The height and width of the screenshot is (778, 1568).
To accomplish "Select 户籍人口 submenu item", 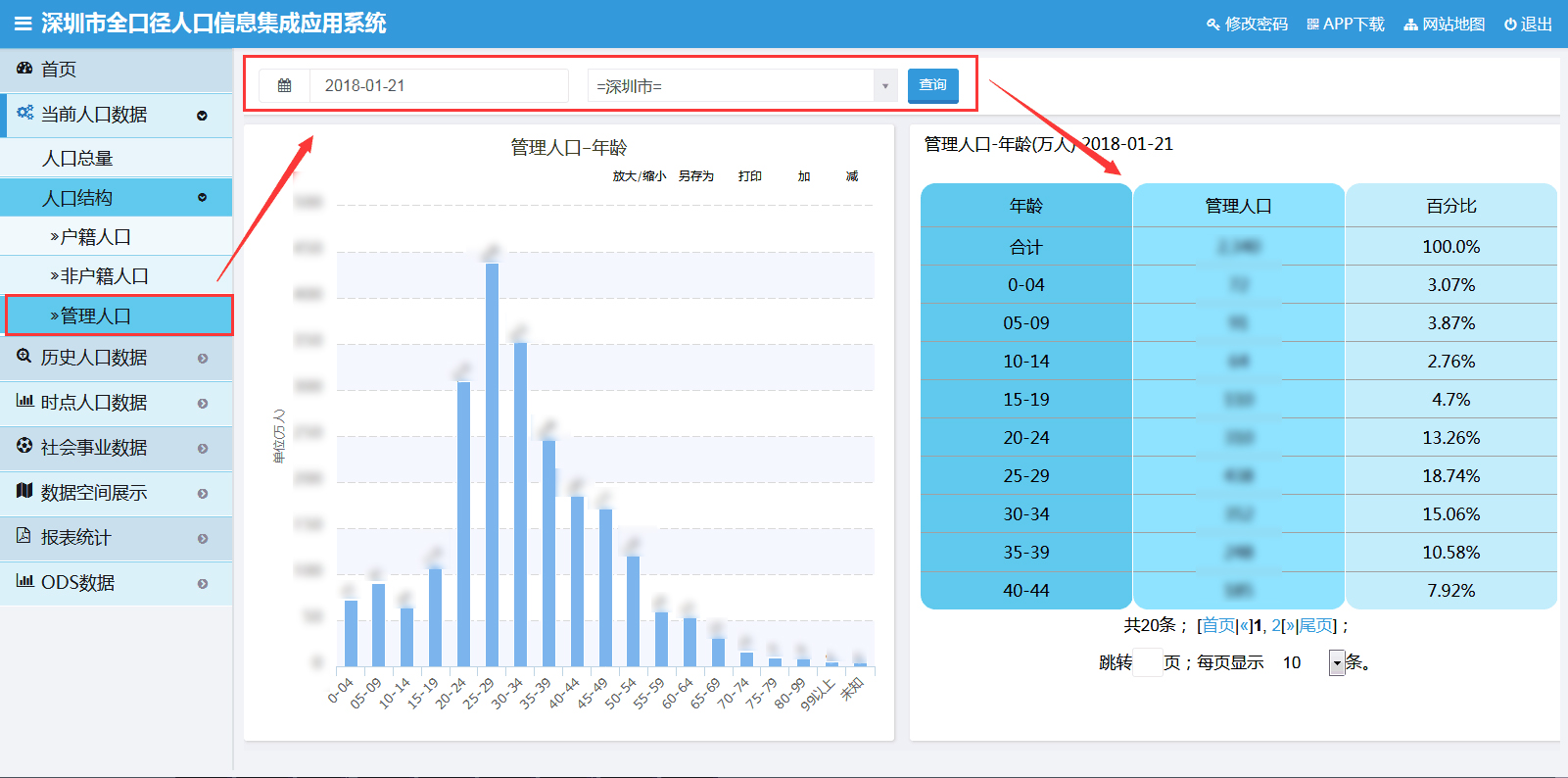I will tap(116, 237).
